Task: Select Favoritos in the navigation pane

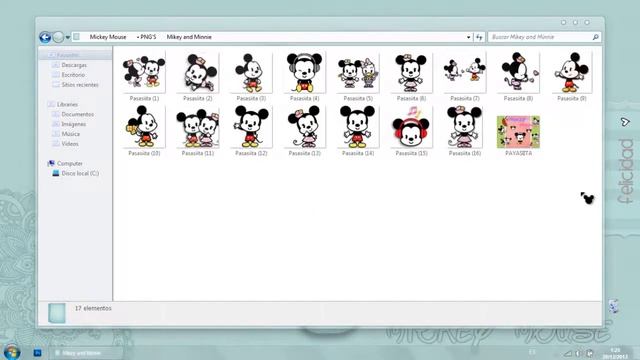Action: 68,55
